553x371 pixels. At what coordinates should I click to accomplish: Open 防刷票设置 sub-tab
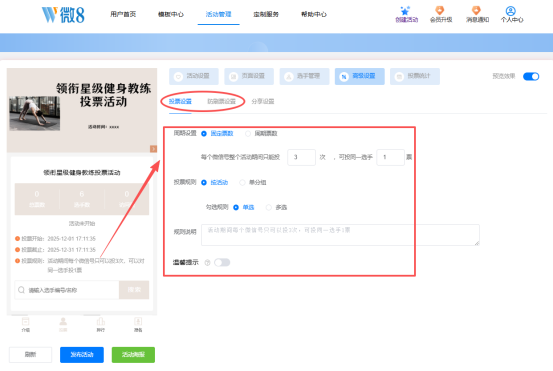click(x=221, y=102)
